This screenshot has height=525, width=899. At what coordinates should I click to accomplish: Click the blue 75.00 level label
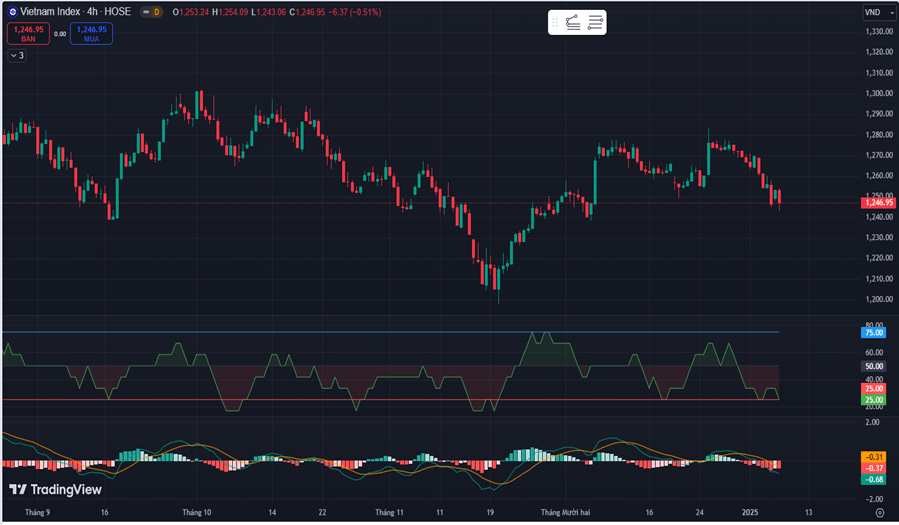click(x=874, y=332)
